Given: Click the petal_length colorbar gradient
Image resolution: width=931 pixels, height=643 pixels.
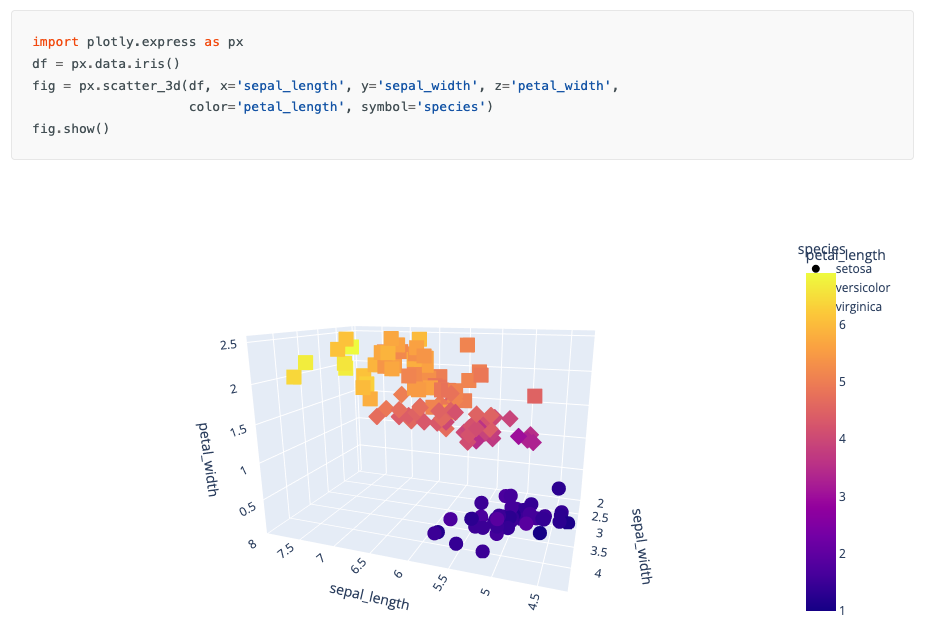Looking at the screenshot, I should [820, 440].
